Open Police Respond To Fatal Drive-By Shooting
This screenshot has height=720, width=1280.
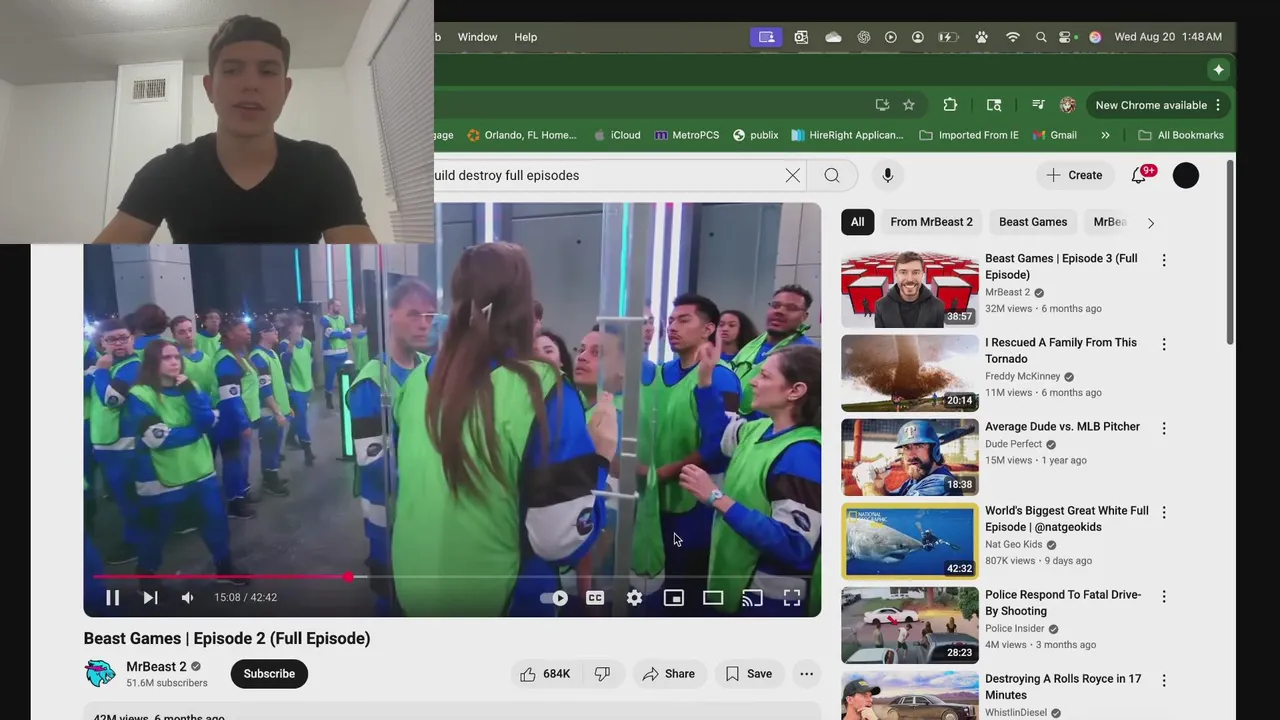(1063, 602)
